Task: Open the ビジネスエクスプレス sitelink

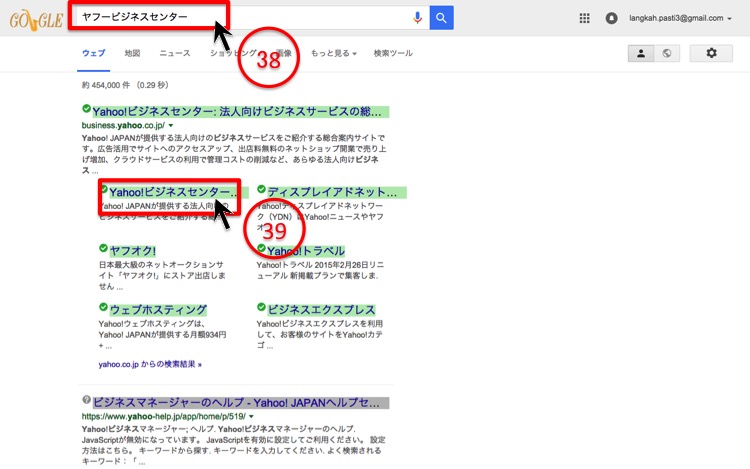Action: [x=321, y=310]
